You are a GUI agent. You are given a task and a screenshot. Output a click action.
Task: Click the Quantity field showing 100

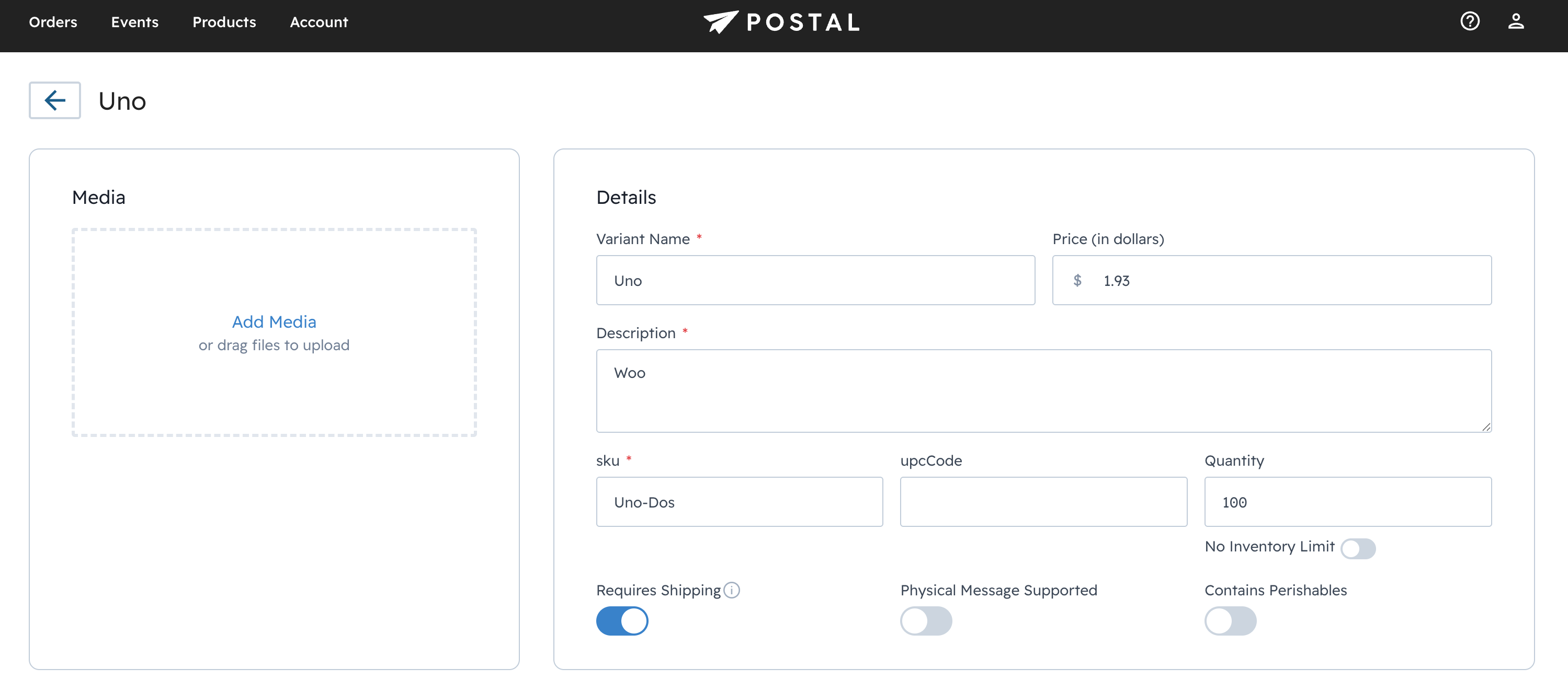1348,502
